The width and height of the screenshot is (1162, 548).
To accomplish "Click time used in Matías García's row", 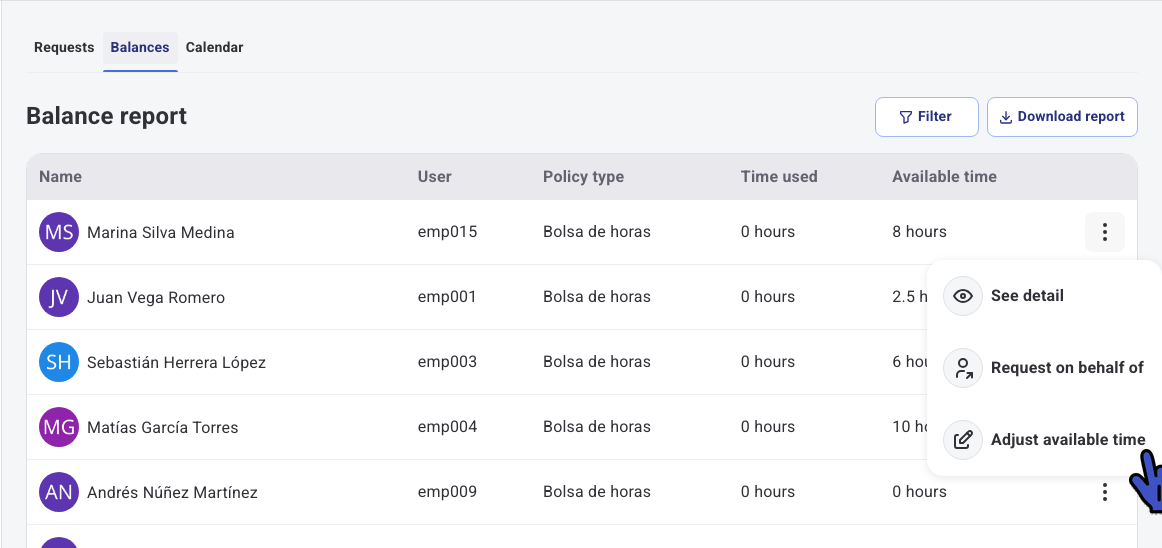I will click(768, 427).
